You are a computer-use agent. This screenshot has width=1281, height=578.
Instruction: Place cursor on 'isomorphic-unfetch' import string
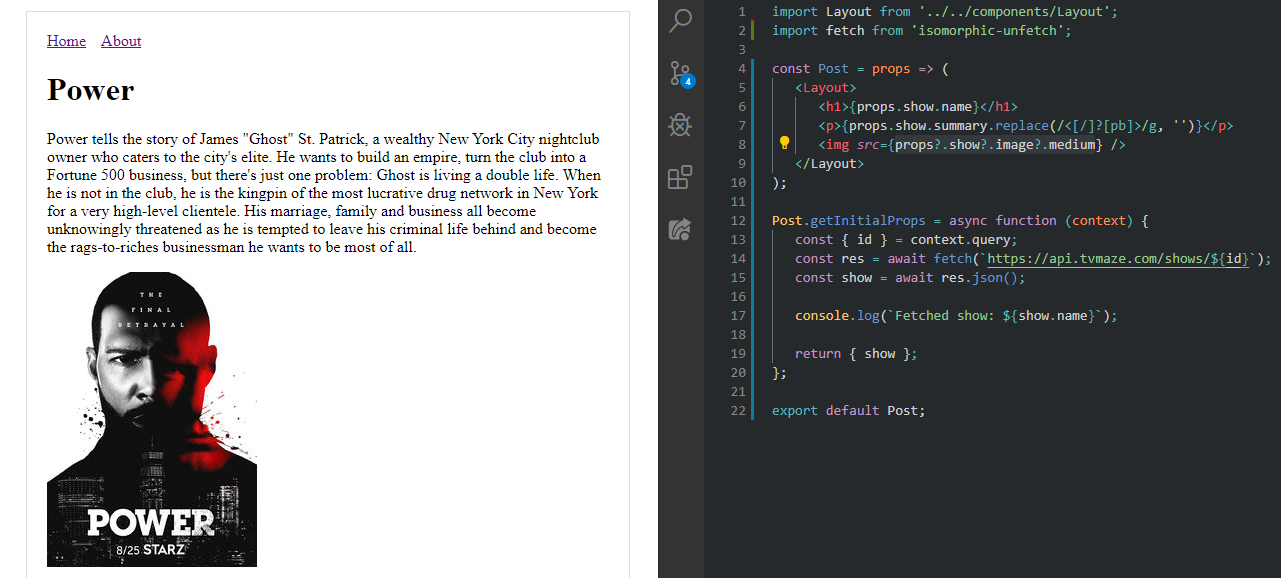(x=990, y=31)
